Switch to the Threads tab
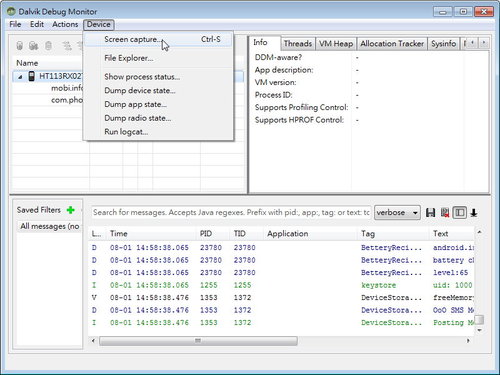The width and height of the screenshot is (500, 375). (298, 44)
